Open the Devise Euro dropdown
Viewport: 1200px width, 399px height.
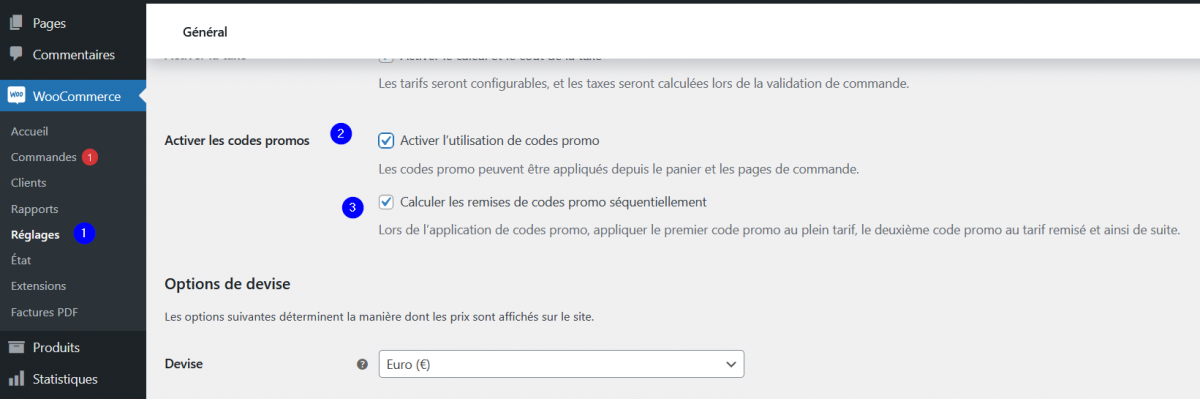pos(561,364)
